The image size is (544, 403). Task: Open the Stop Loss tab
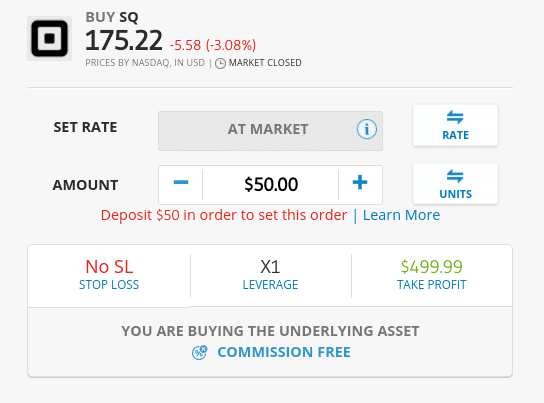[109, 276]
